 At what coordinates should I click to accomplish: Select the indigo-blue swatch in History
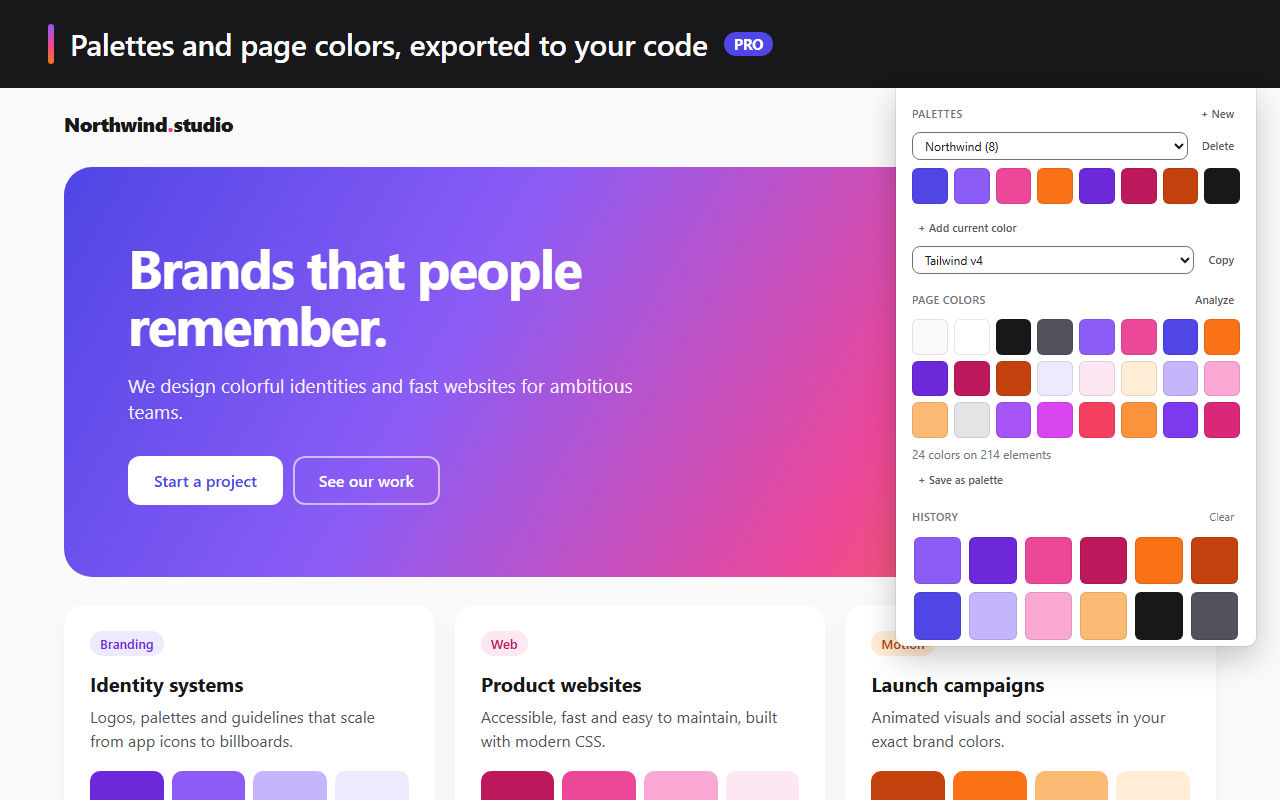coord(937,616)
